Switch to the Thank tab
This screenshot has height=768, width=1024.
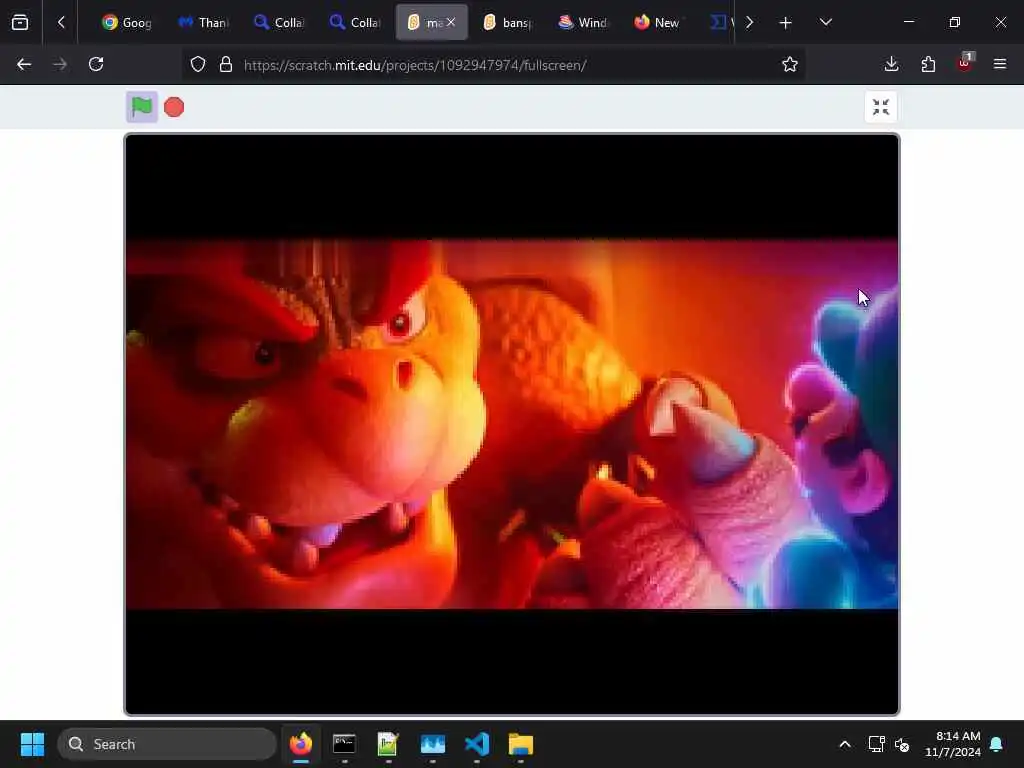[x=203, y=23]
